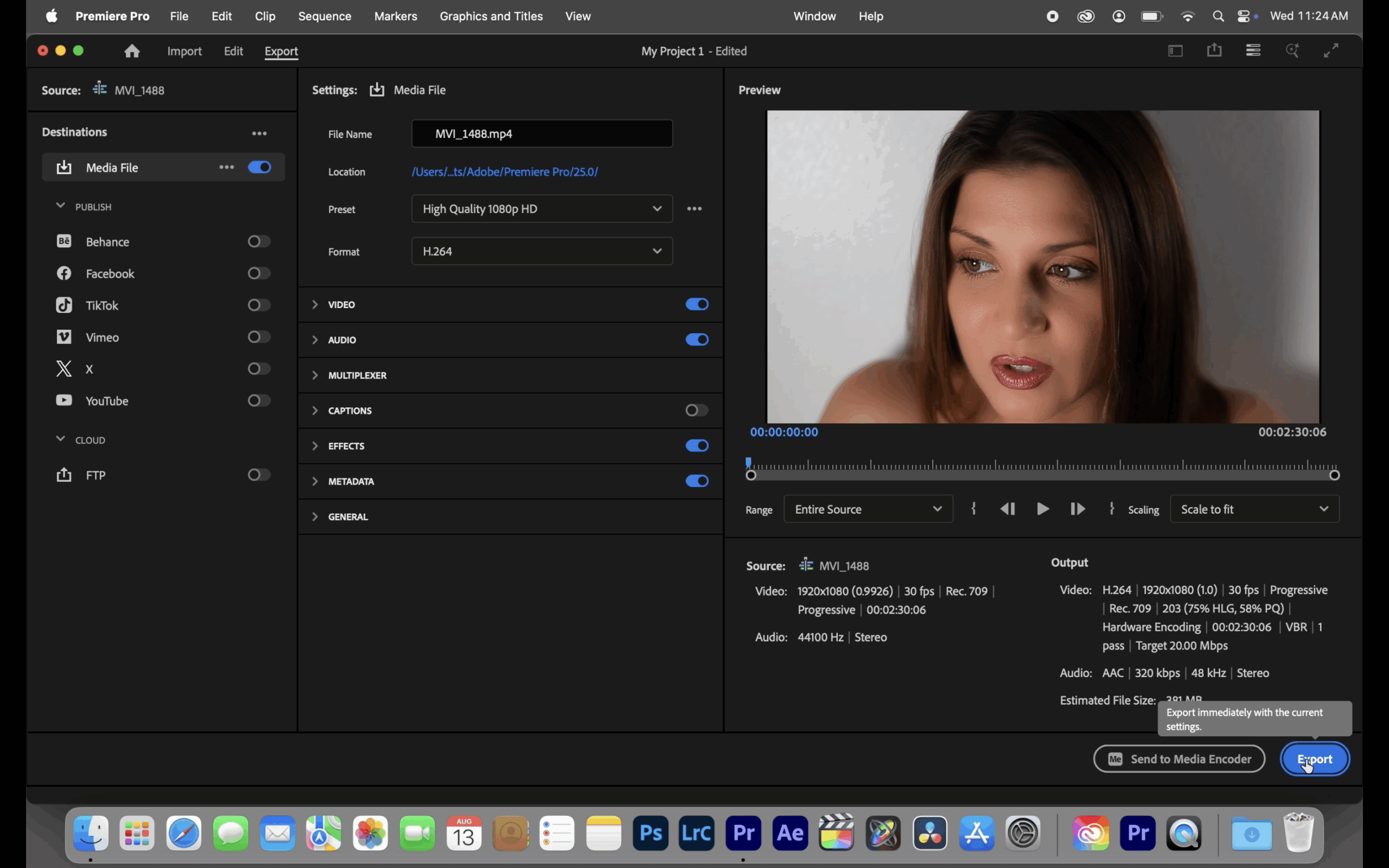Open the Workspaces panel icon

click(1175, 50)
